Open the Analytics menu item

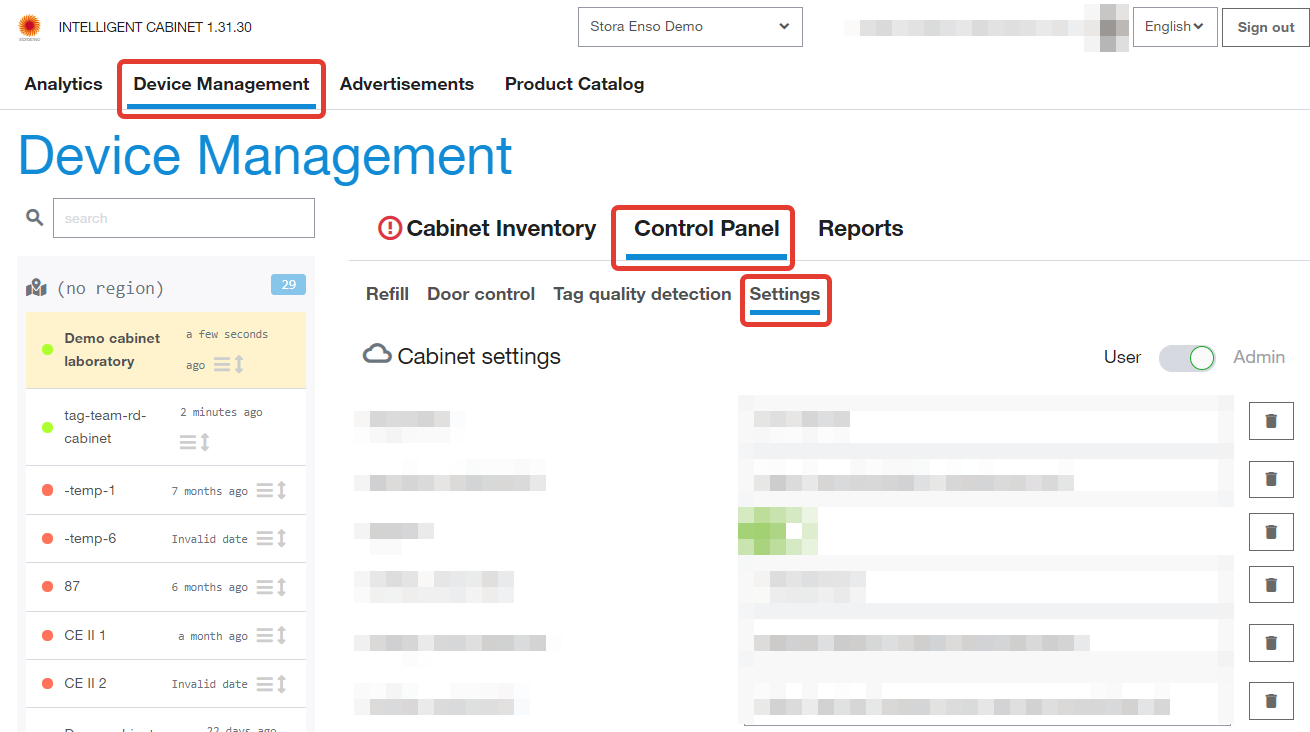tap(63, 84)
